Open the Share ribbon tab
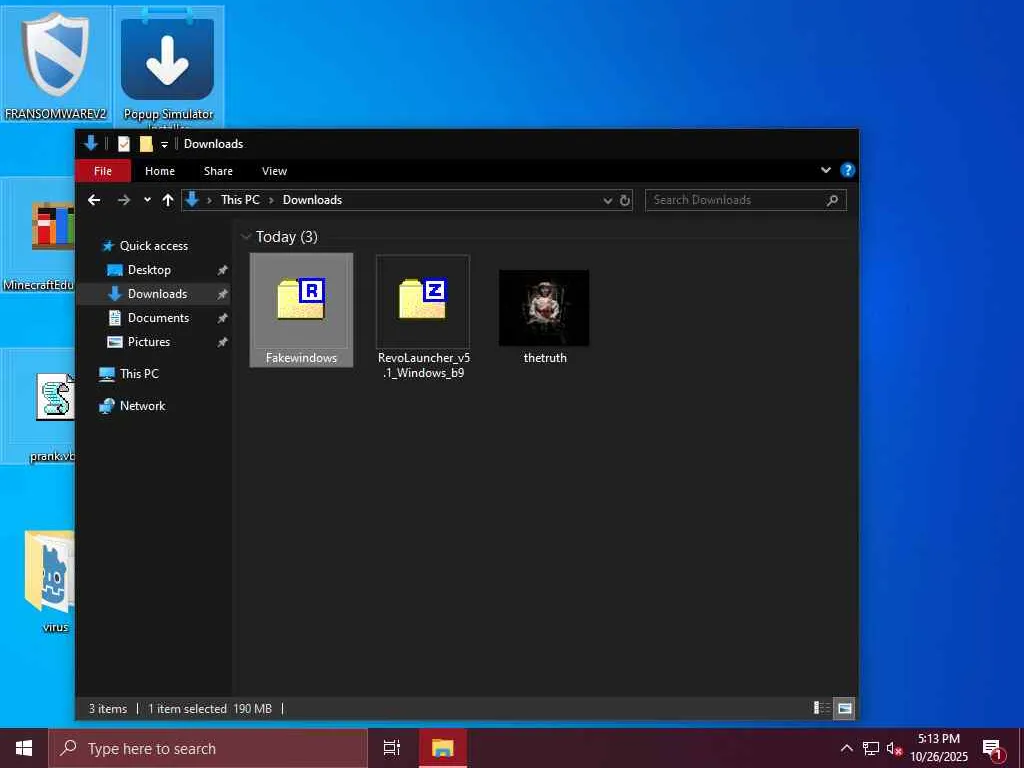Screen dimensions: 1024x768 point(218,171)
